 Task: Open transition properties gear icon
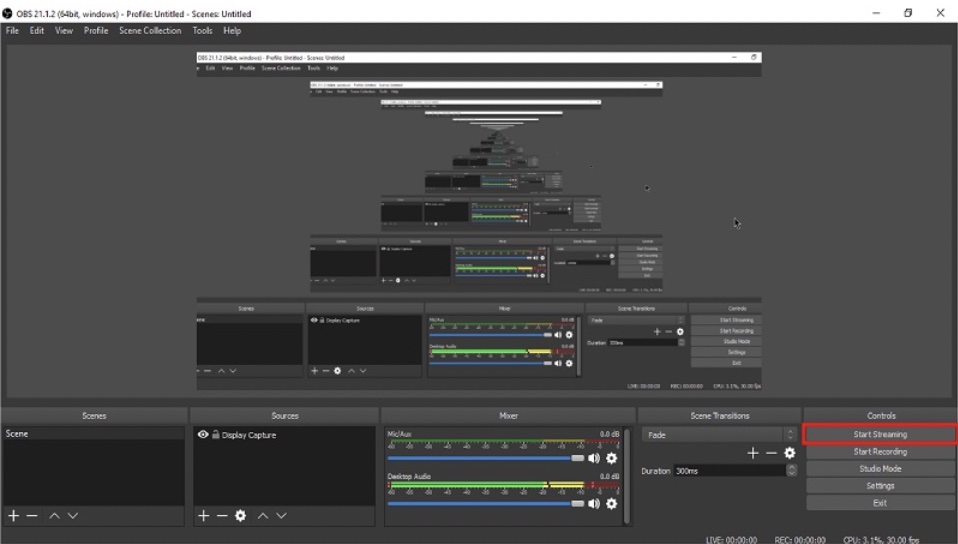click(790, 453)
